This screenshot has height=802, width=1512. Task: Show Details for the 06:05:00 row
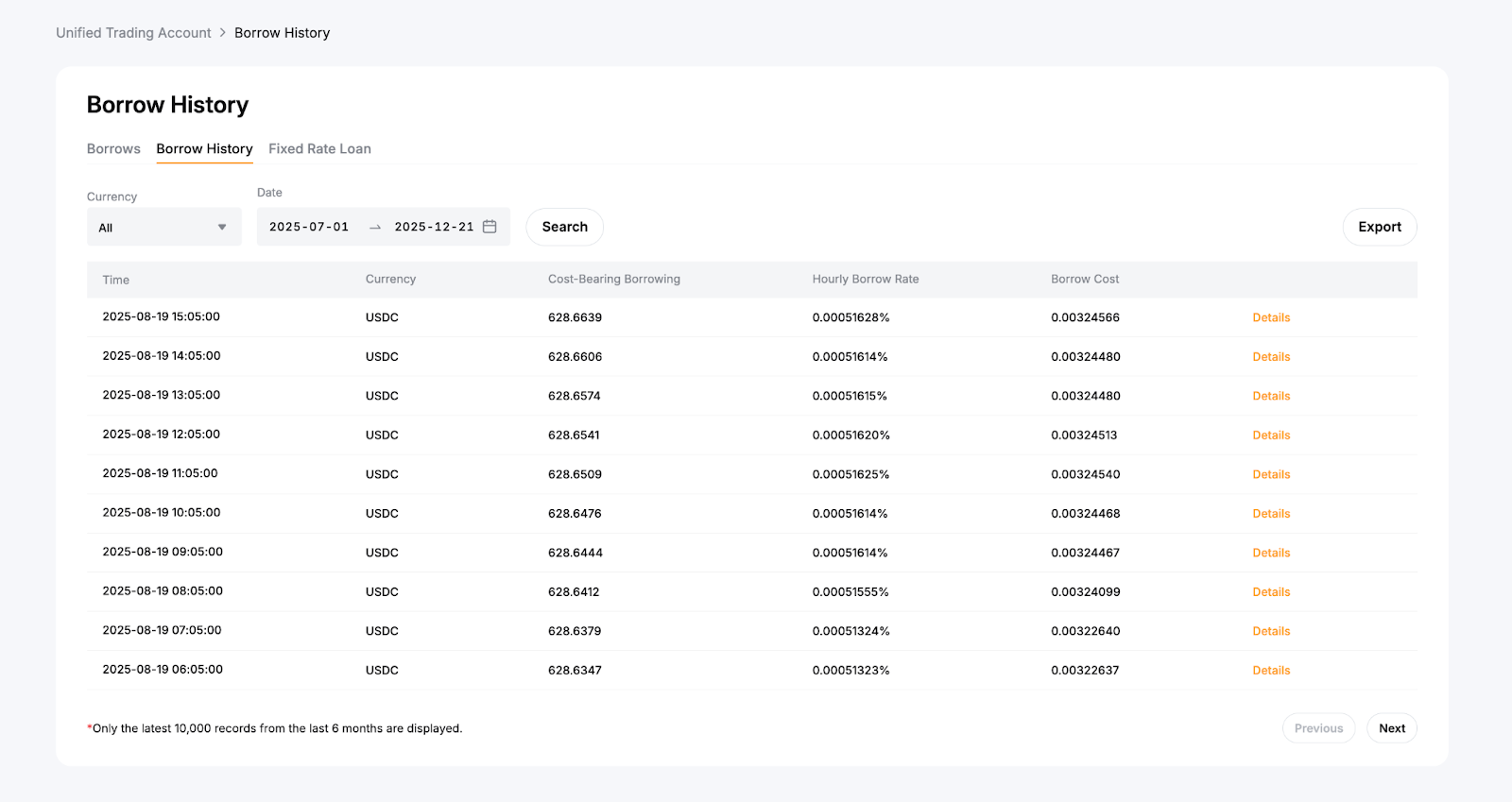coord(1271,671)
